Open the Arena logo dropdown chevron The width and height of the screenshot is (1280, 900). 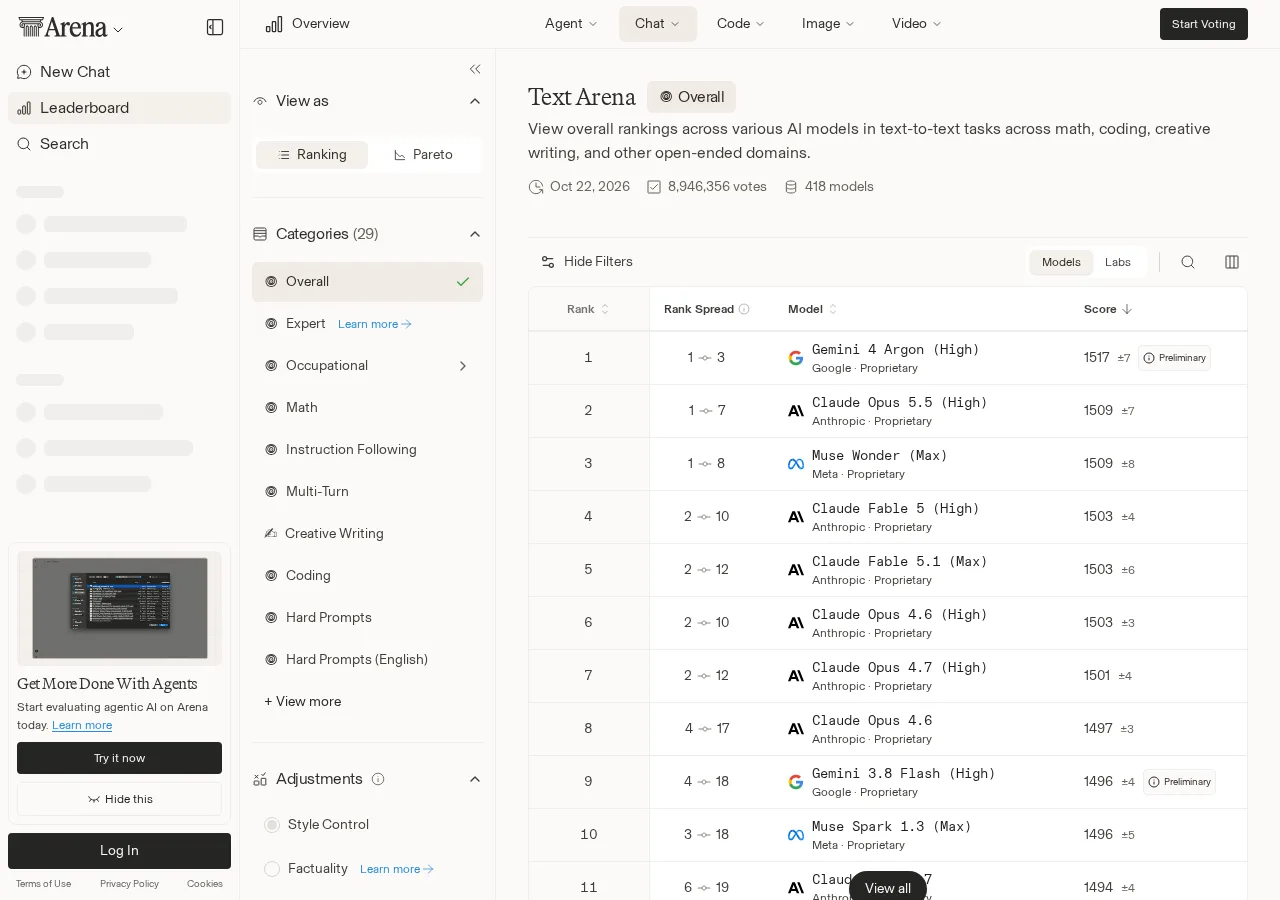pyautogui.click(x=118, y=30)
